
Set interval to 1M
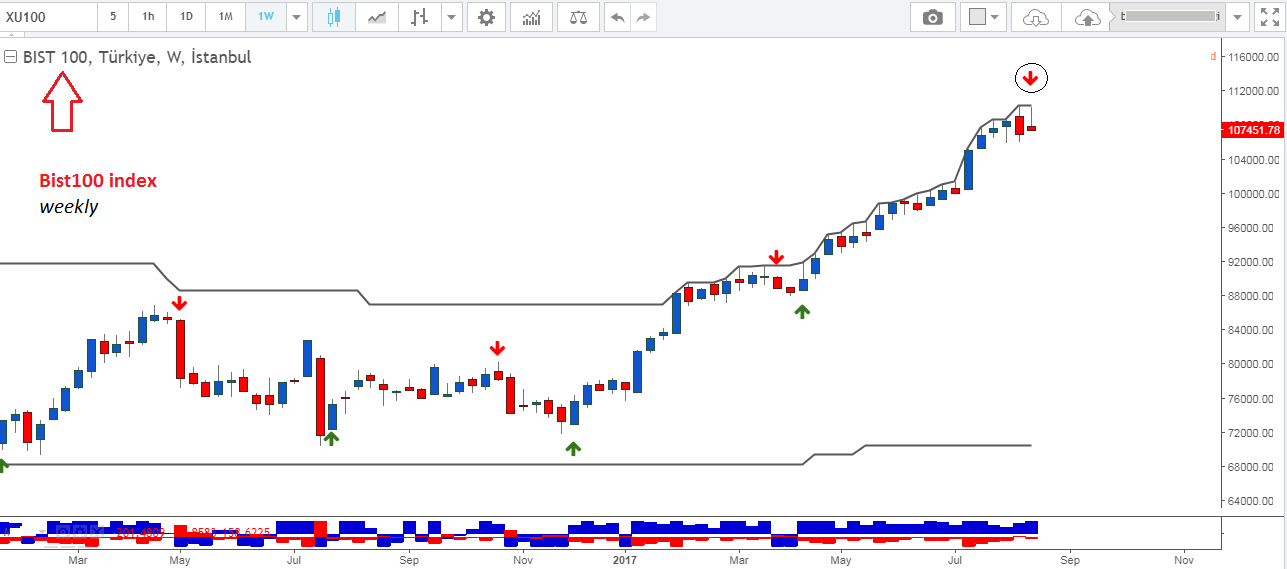[226, 17]
